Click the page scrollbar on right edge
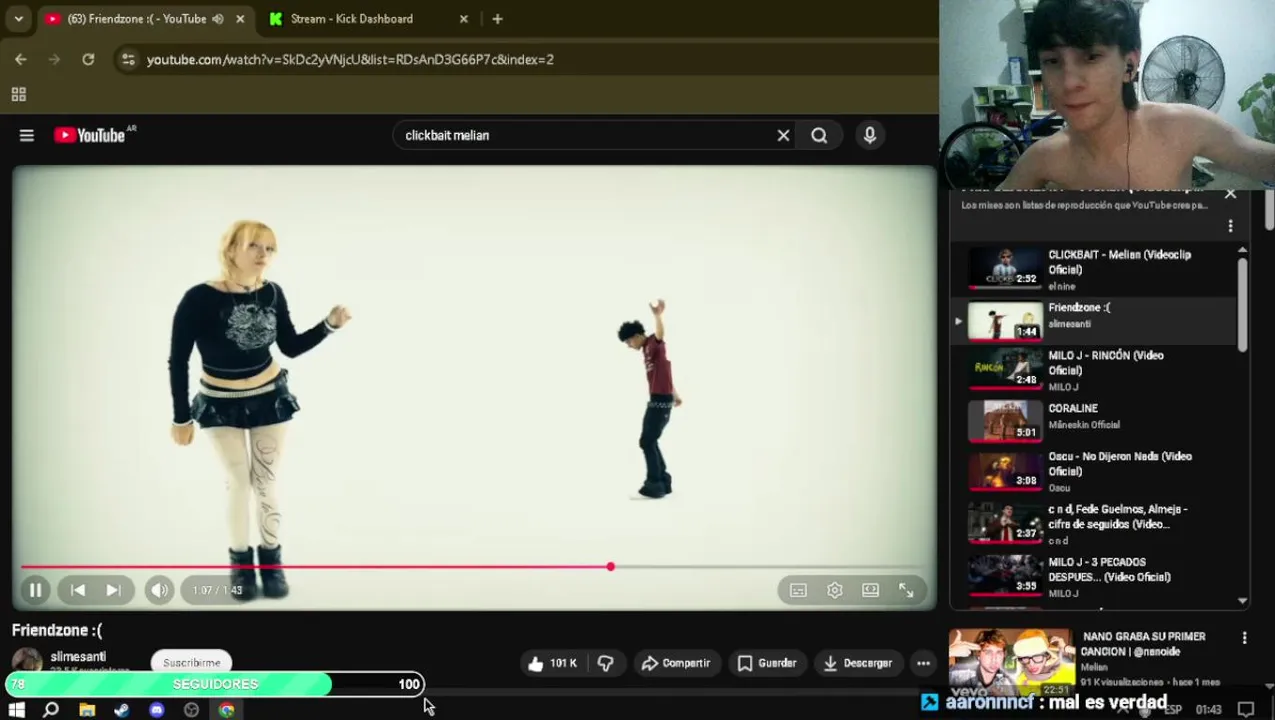The width and height of the screenshot is (1275, 720). coord(1269,210)
